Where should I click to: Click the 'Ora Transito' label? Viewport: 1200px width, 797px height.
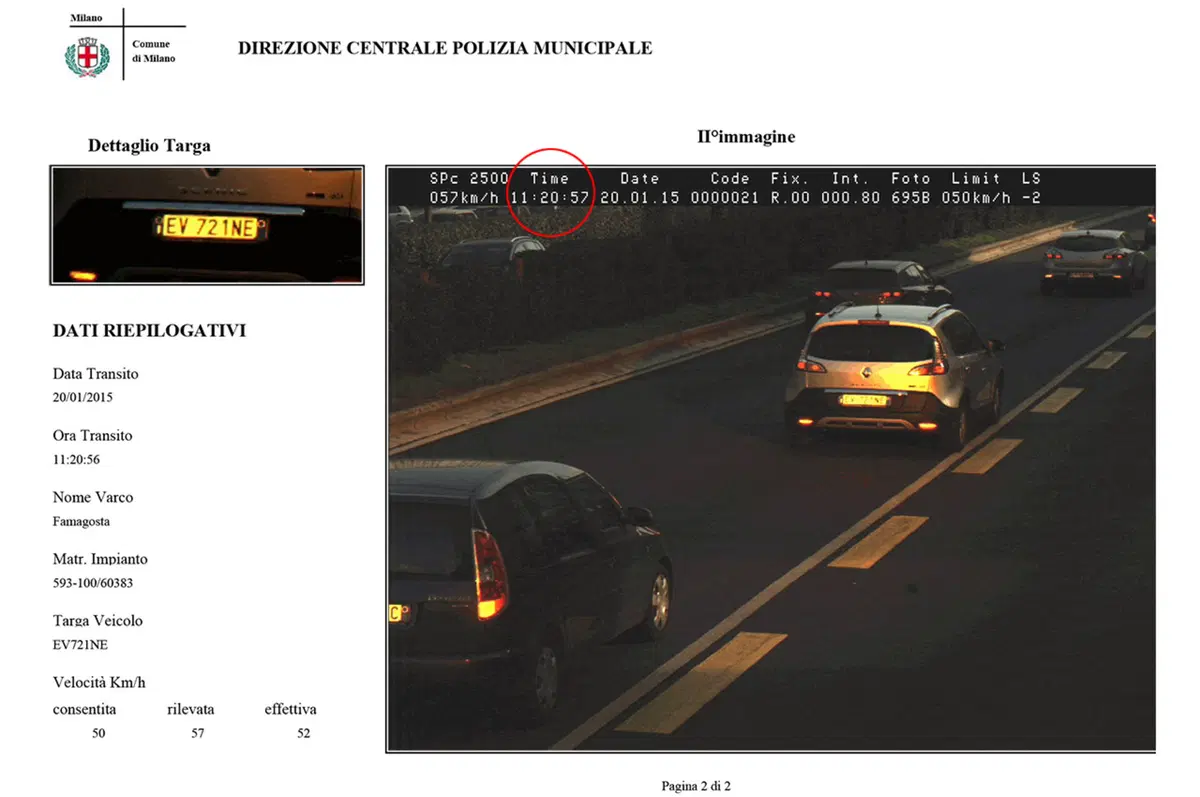93,436
